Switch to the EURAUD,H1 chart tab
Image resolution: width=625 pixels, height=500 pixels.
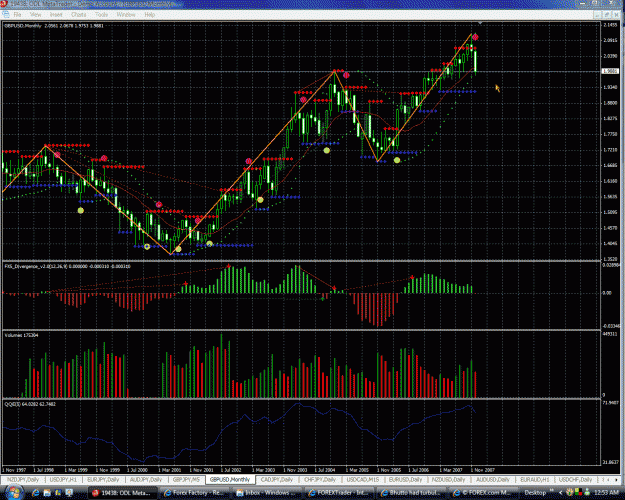click(535, 479)
